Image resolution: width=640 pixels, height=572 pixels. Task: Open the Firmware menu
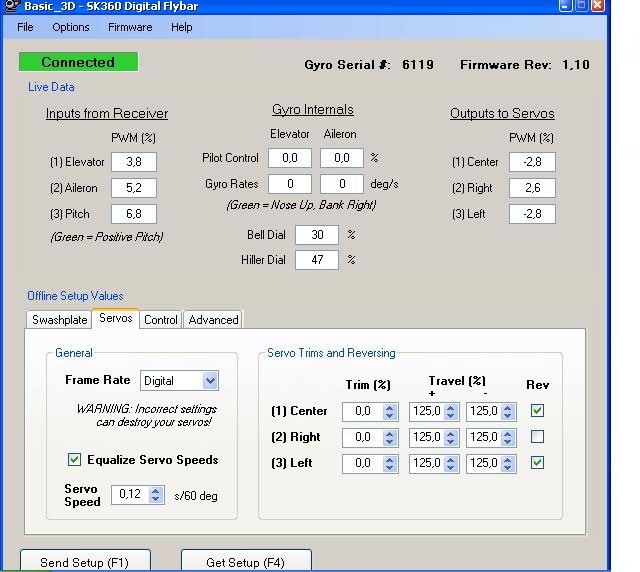130,27
